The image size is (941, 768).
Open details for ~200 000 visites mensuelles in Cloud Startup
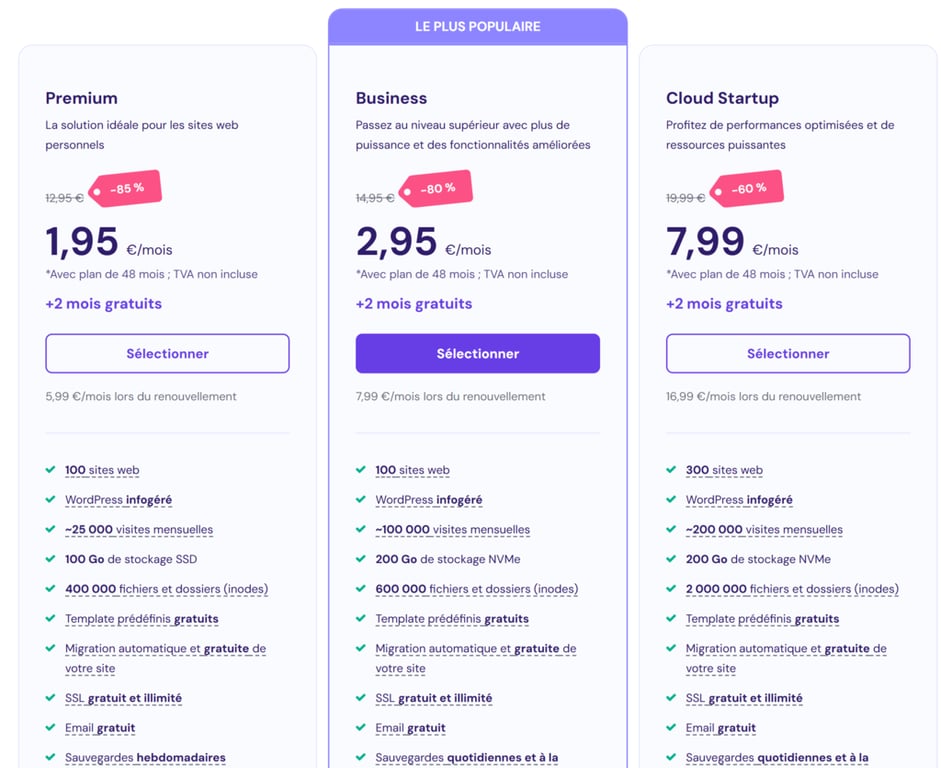[x=764, y=529]
